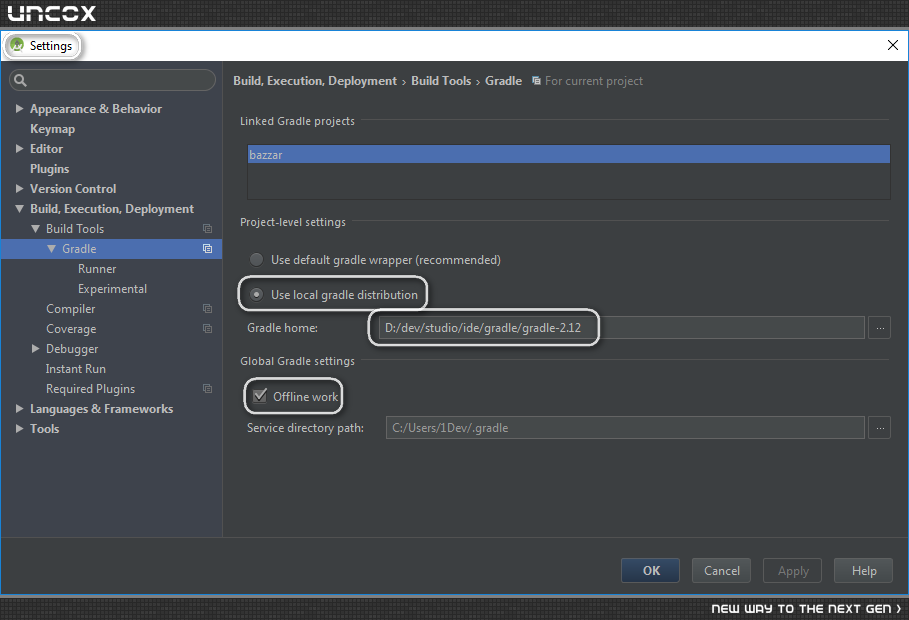Select the Gradle tree item
This screenshot has width=909, height=620.
tap(111, 249)
